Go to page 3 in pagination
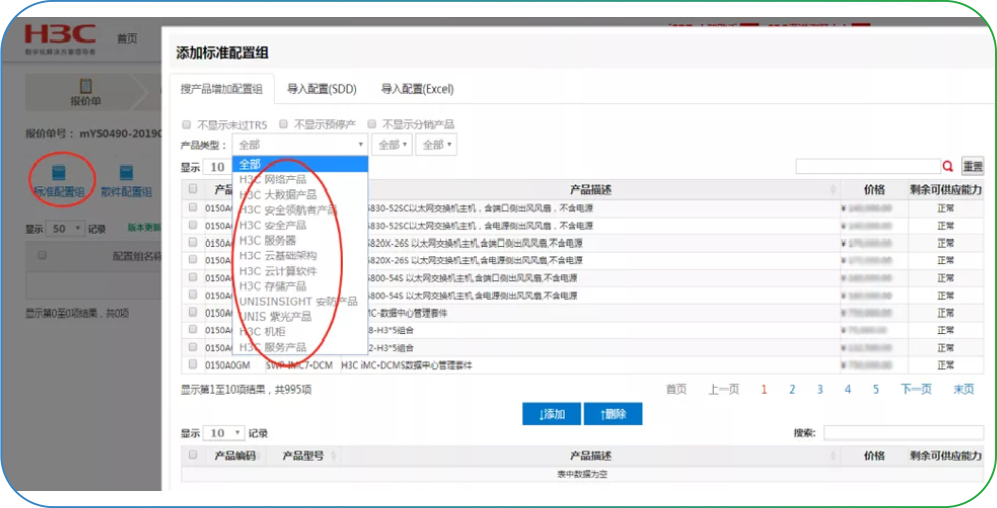997x508 pixels. 820,390
